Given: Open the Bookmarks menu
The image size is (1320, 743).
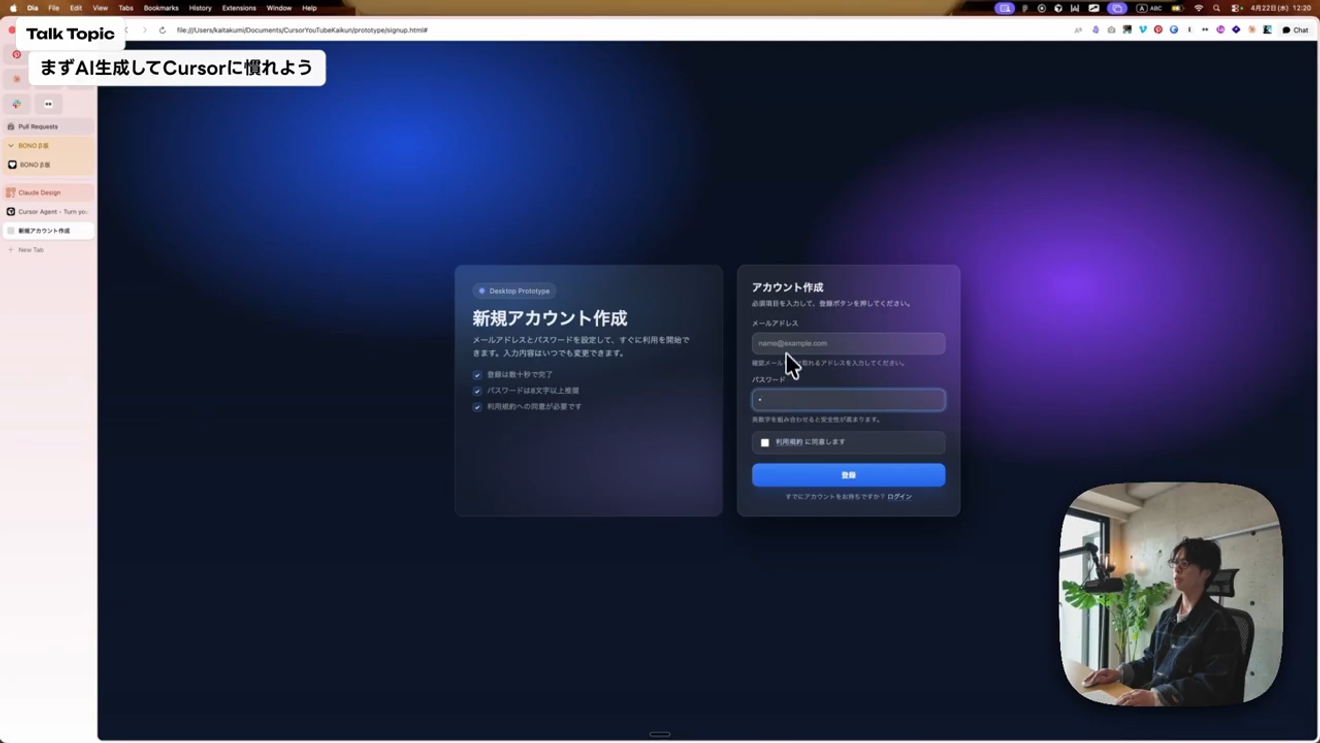Looking at the screenshot, I should (161, 8).
